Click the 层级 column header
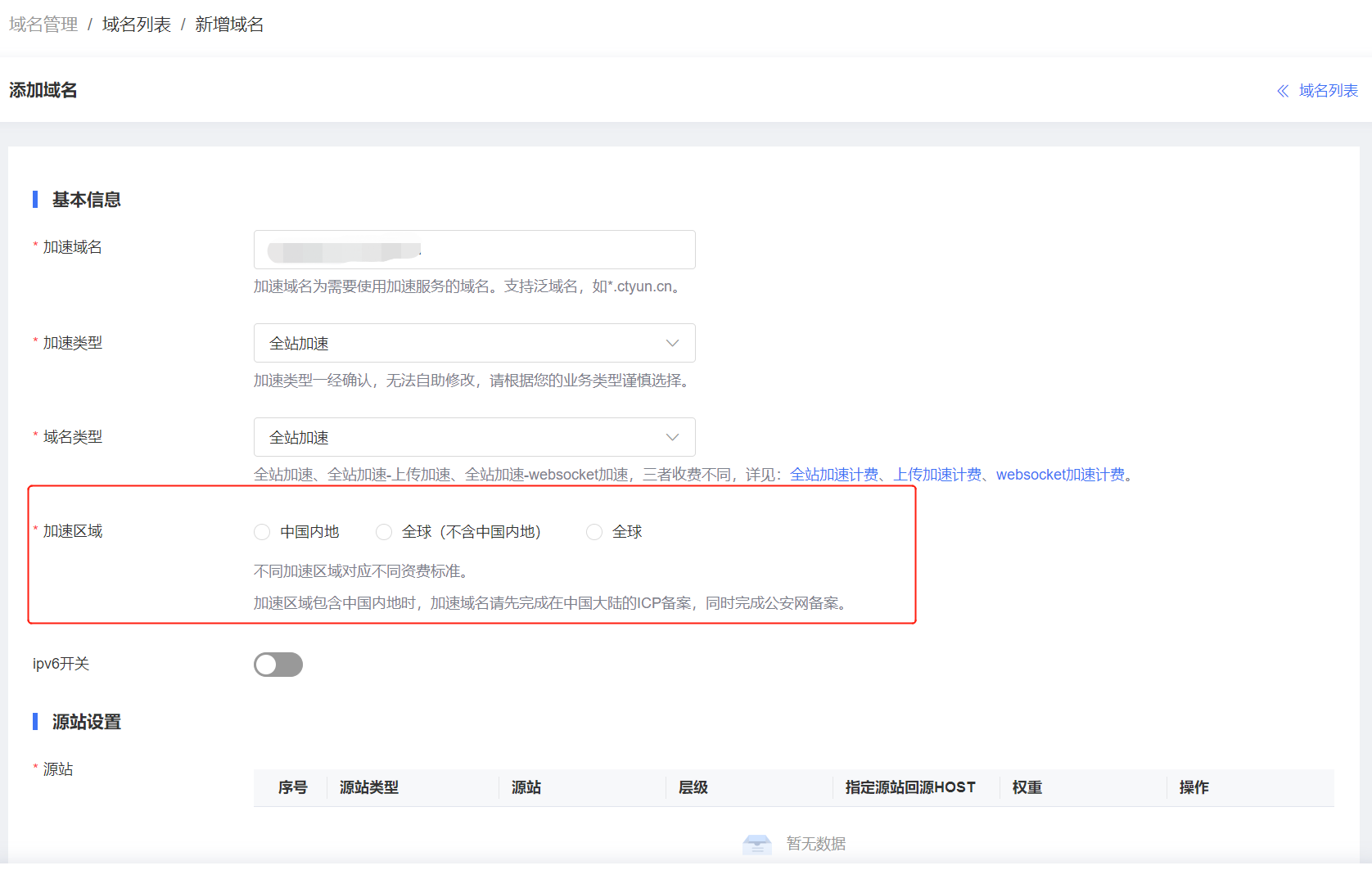1372x870 pixels. pyautogui.click(x=693, y=787)
